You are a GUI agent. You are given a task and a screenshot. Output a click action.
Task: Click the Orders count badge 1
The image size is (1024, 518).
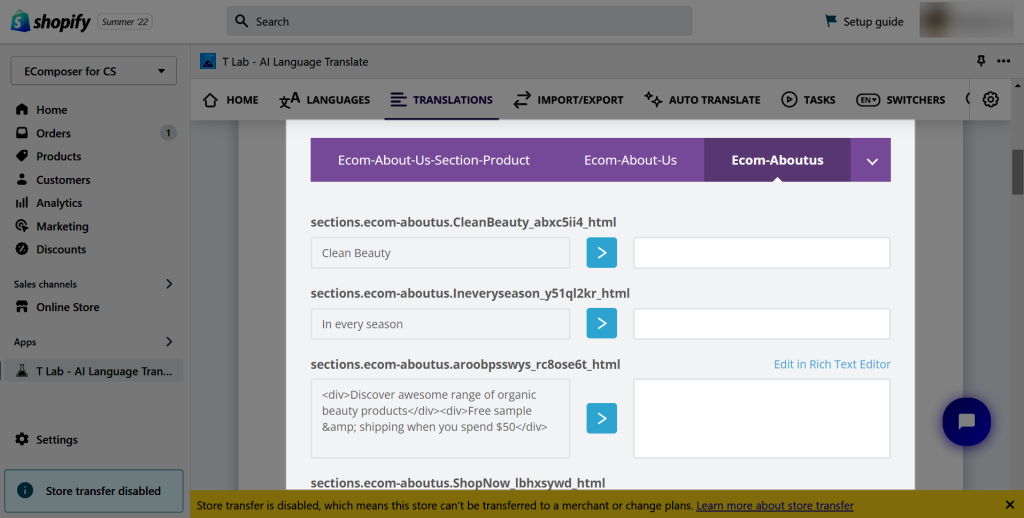pyautogui.click(x=168, y=133)
